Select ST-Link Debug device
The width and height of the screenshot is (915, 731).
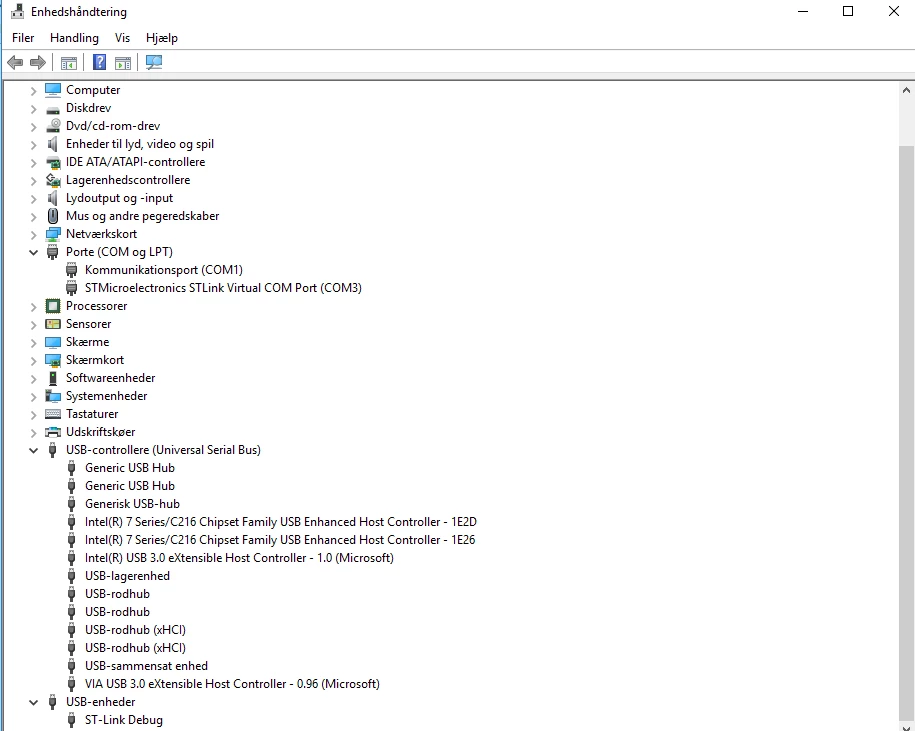(124, 720)
